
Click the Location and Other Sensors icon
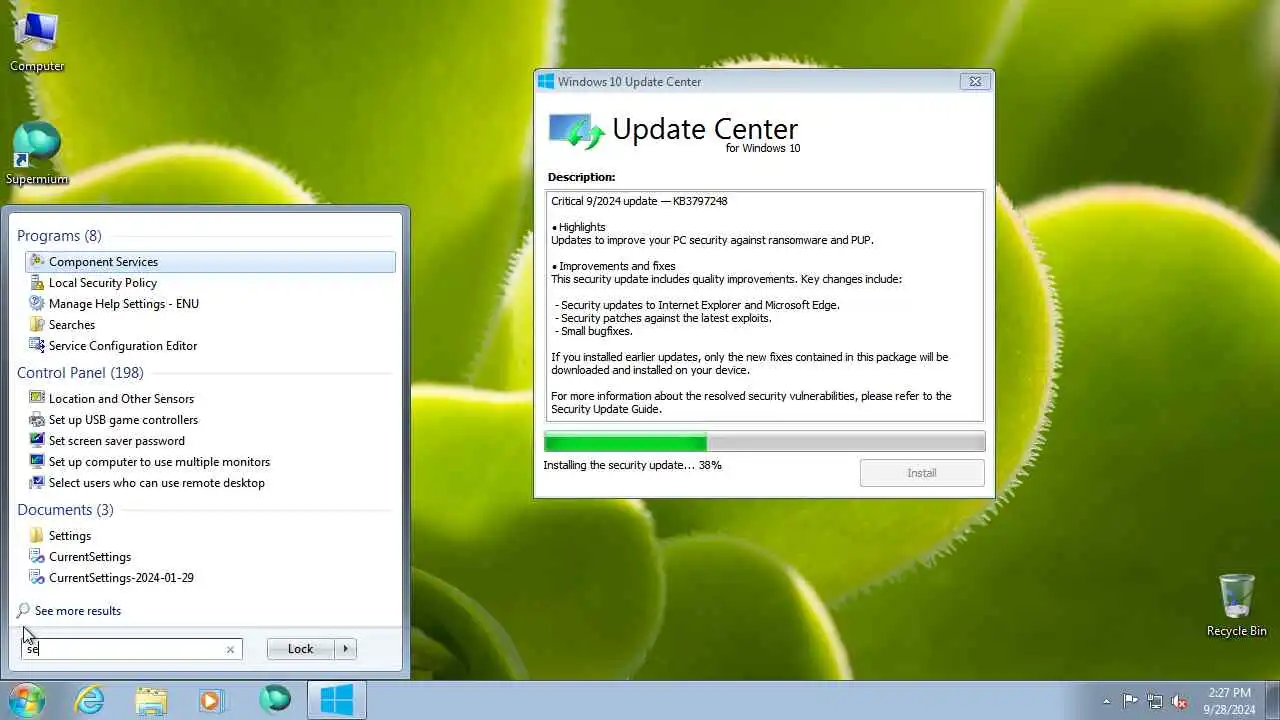coord(37,399)
